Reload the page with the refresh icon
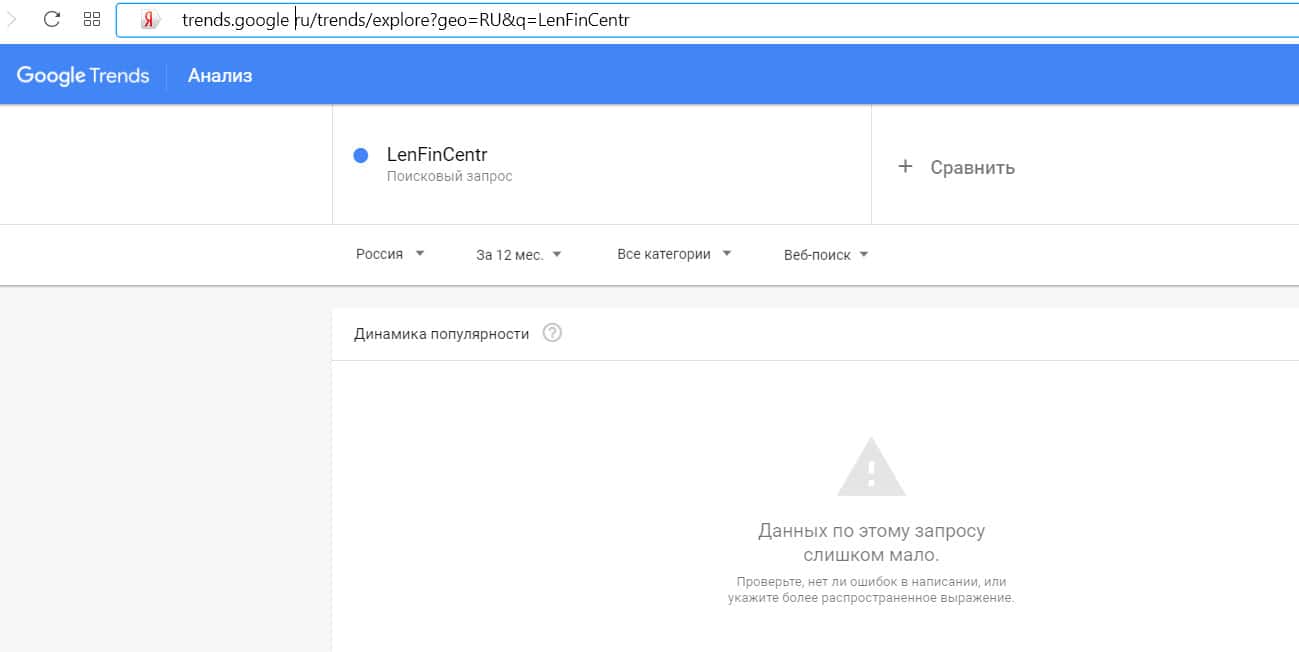Screen dimensions: 1299x652 (52, 19)
